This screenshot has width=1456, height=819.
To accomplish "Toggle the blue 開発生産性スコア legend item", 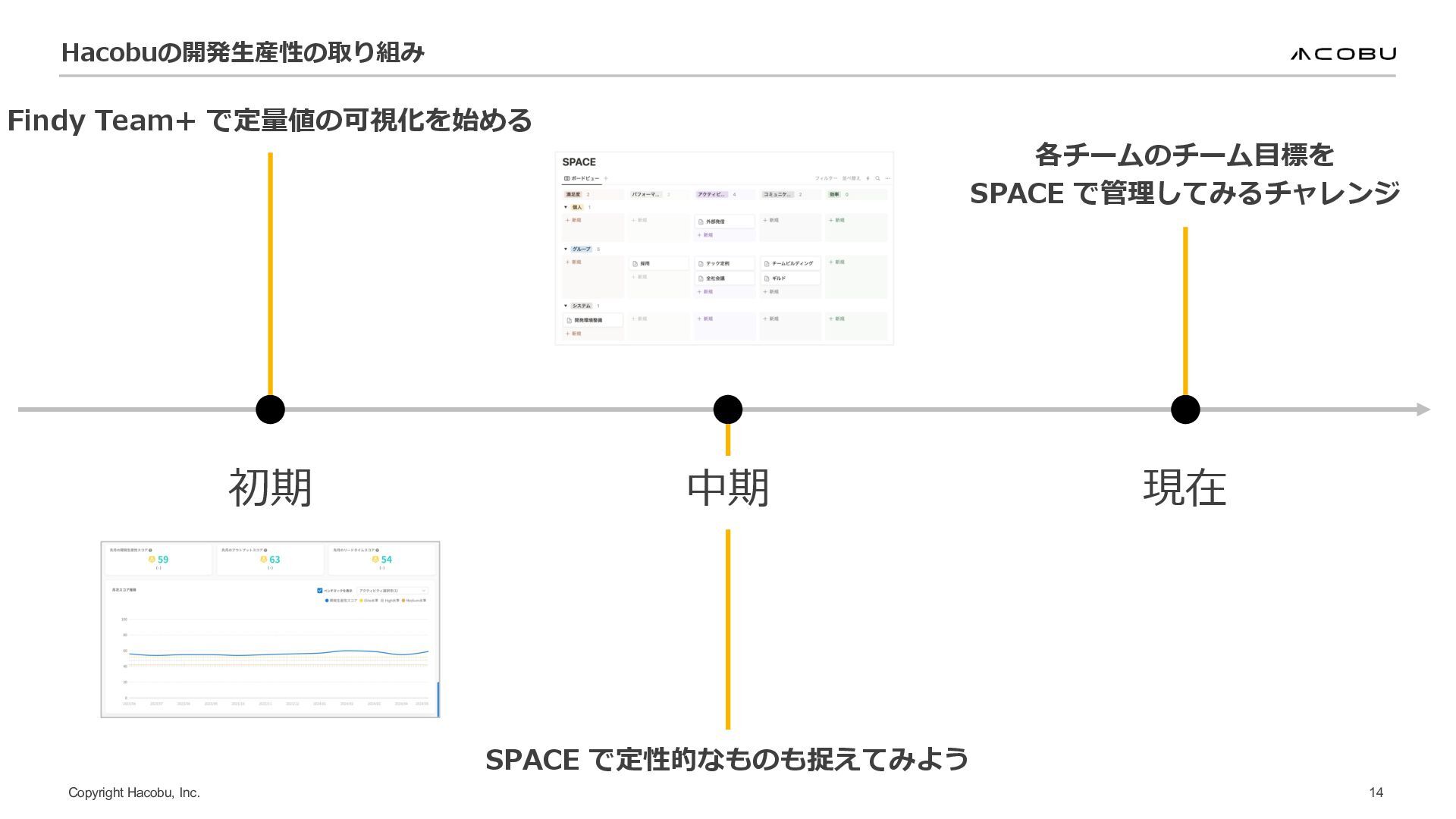I will click(x=341, y=601).
